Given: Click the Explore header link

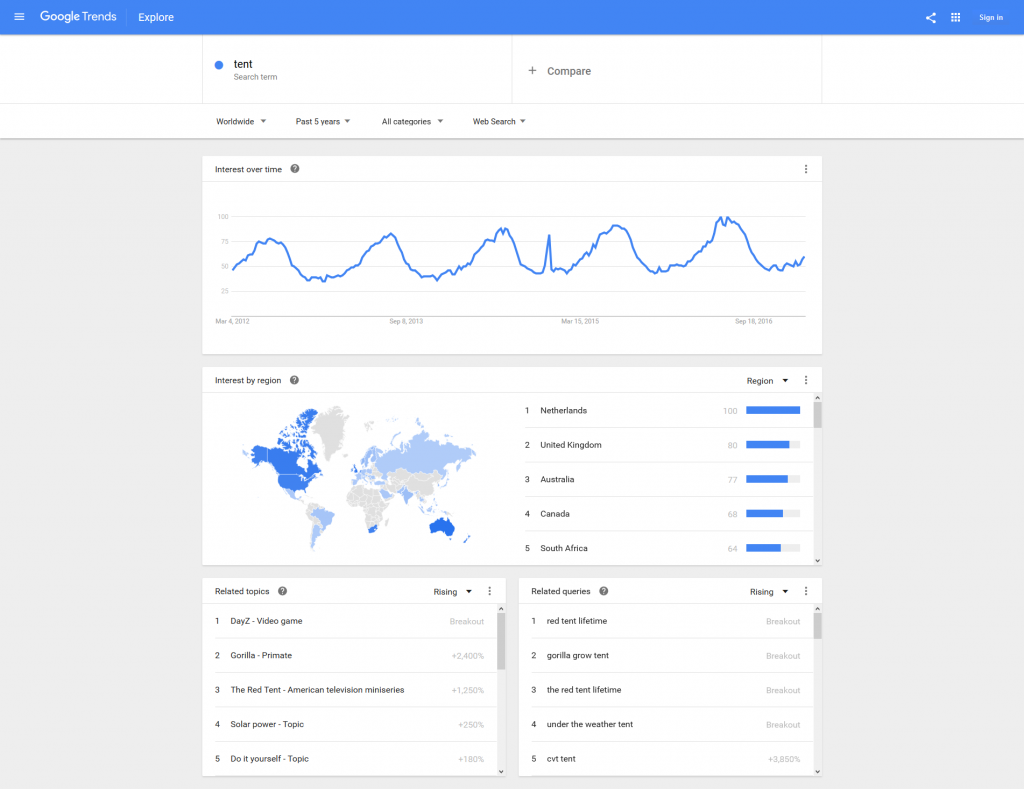Looking at the screenshot, I should [x=156, y=18].
